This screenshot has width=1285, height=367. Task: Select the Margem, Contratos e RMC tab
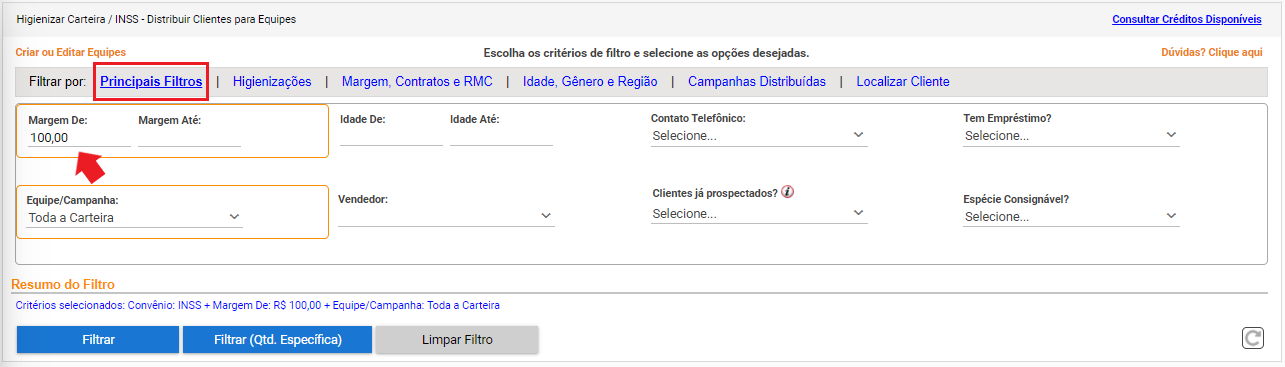[417, 82]
